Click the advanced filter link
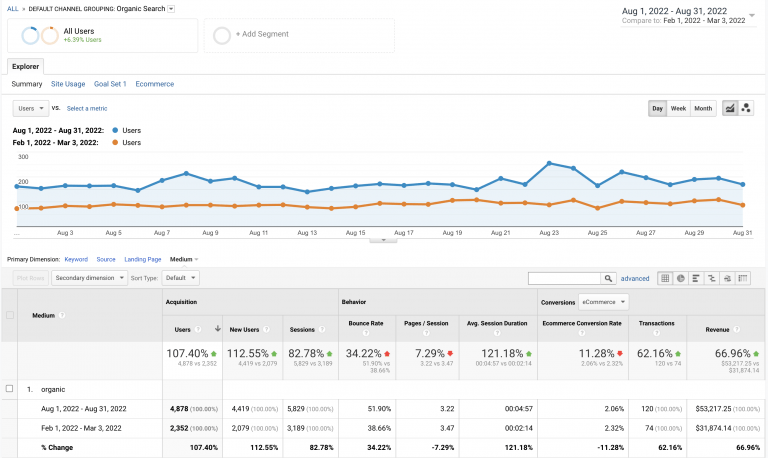Screen dimensions: 768x458 635,279
